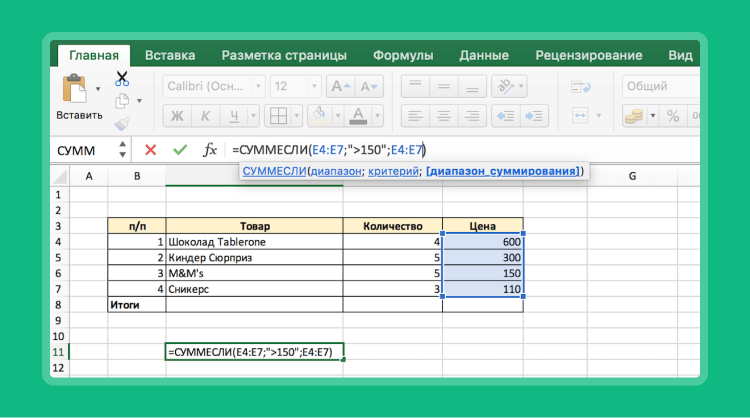Open the Общий number format box

tap(661, 87)
